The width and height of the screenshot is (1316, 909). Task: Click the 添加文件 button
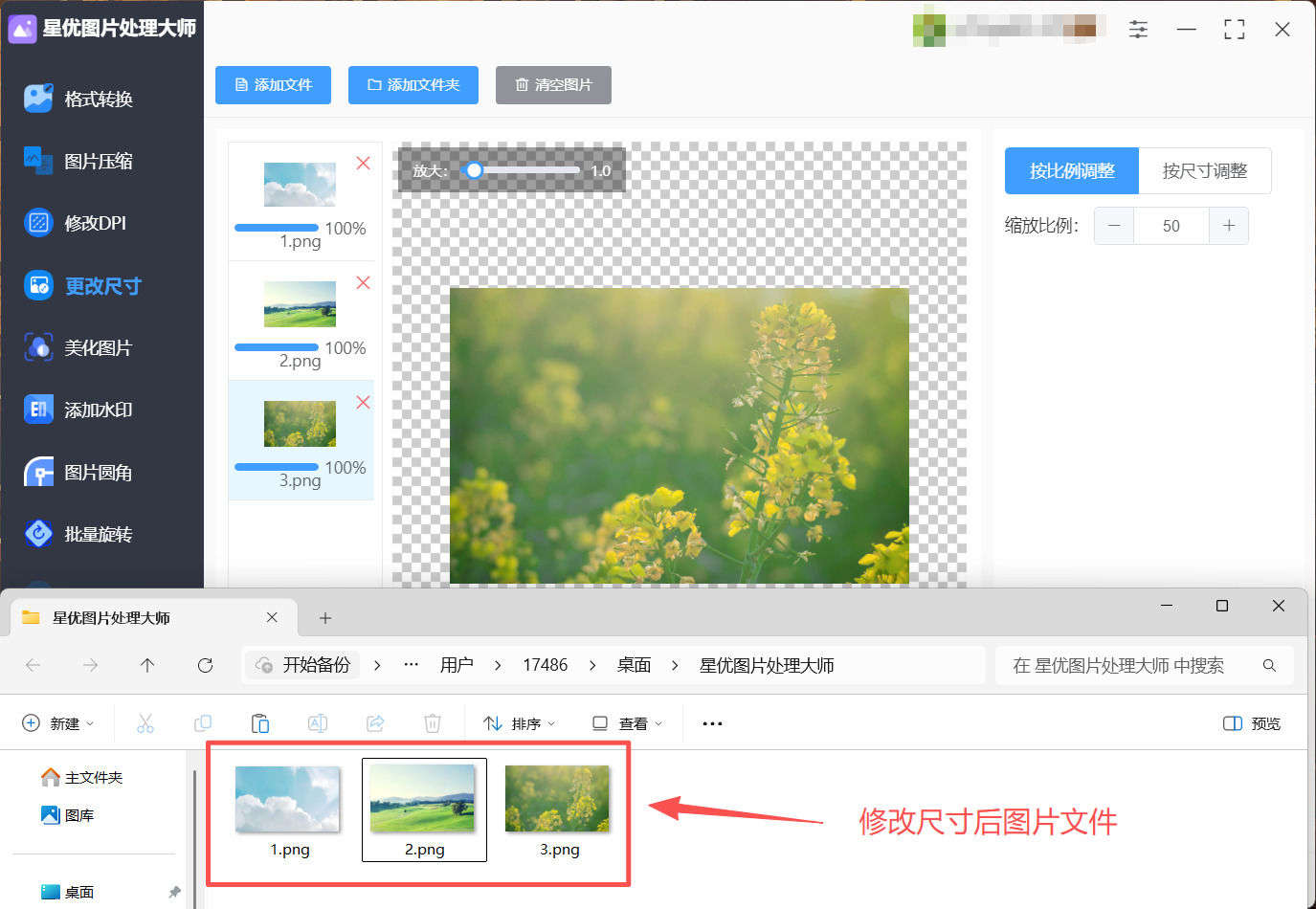pyautogui.click(x=273, y=85)
